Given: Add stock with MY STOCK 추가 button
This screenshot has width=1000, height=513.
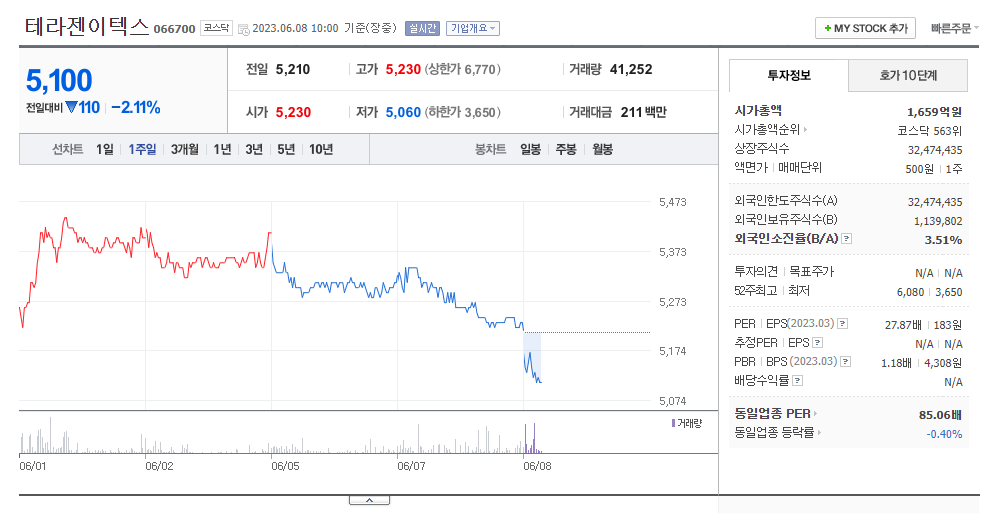Looking at the screenshot, I should click(x=865, y=28).
